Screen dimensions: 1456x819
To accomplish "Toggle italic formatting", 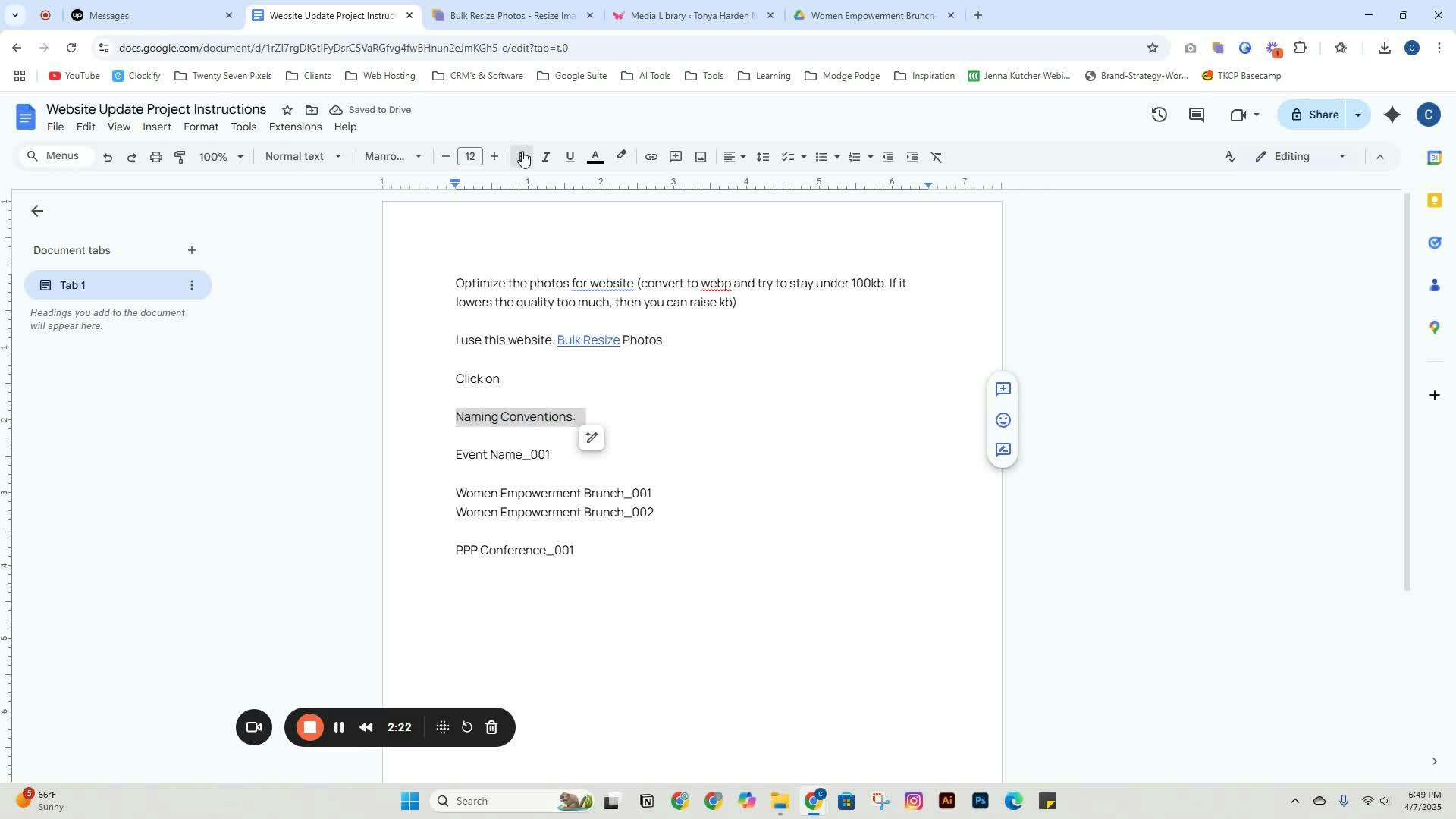I will pyautogui.click(x=545, y=157).
